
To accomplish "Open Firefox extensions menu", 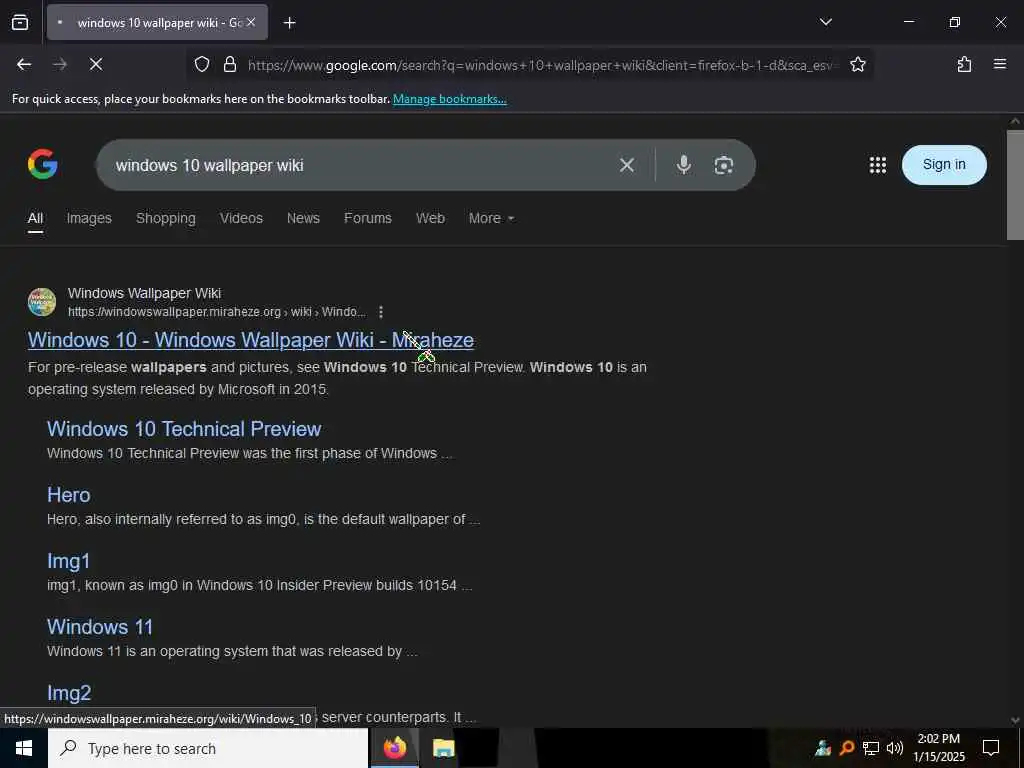I will 964,65.
